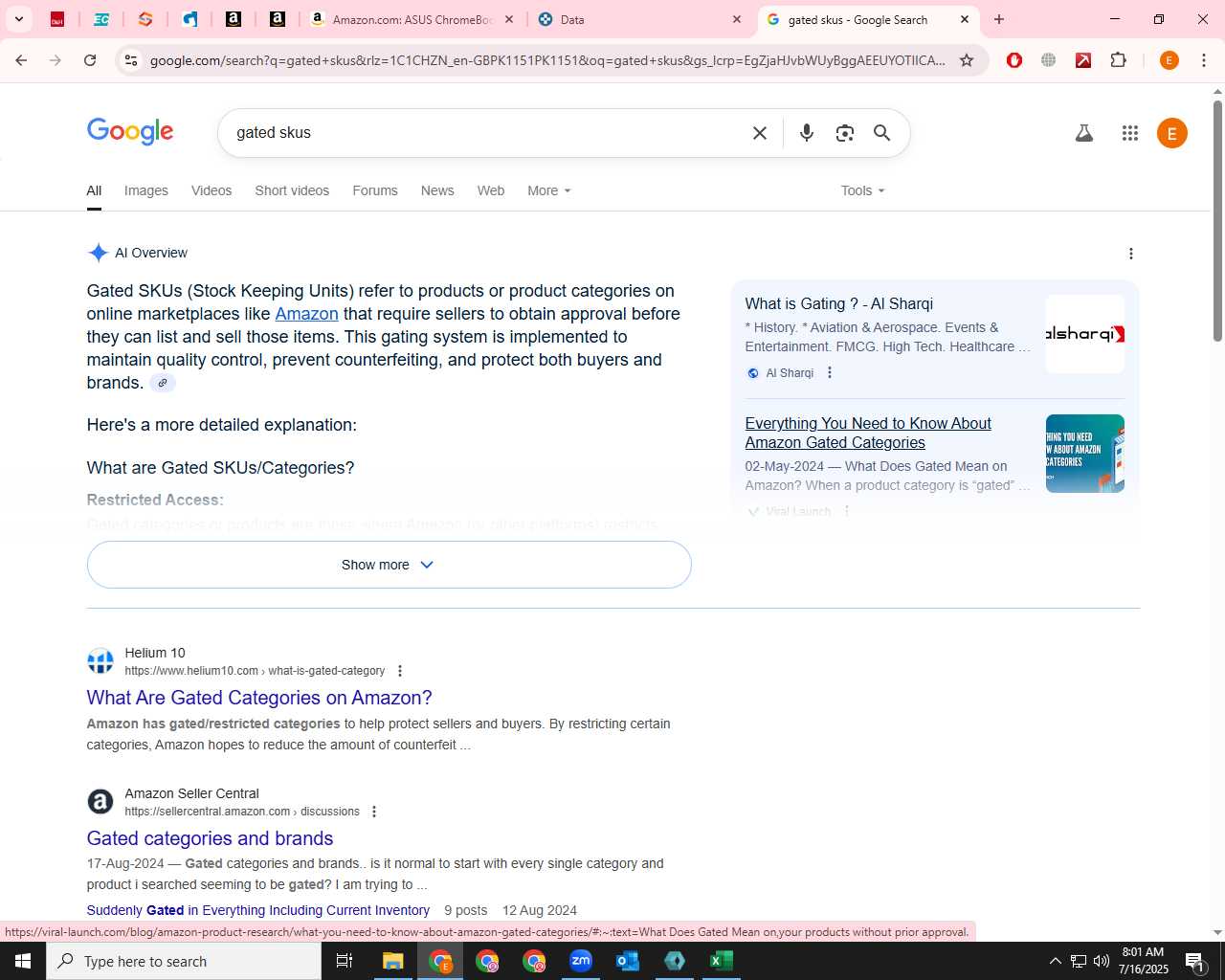This screenshot has height=980, width=1225.
Task: Click the Al Sharqi source thumbnail
Action: pyautogui.click(x=1084, y=334)
